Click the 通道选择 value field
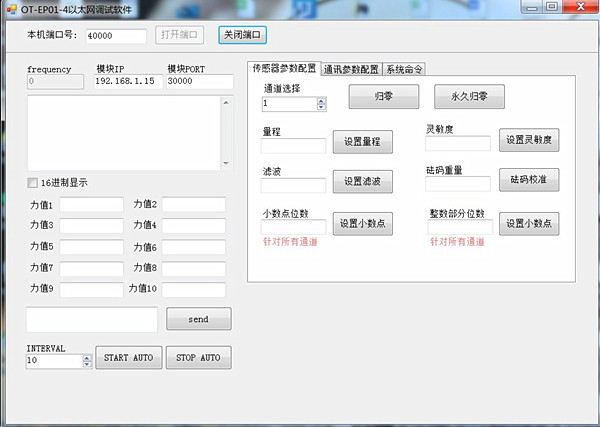The height and width of the screenshot is (427, 600). pyautogui.click(x=290, y=104)
